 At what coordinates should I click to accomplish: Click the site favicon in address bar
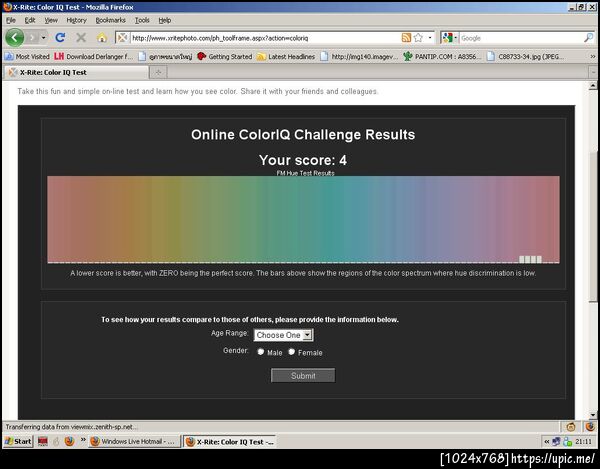(122, 37)
